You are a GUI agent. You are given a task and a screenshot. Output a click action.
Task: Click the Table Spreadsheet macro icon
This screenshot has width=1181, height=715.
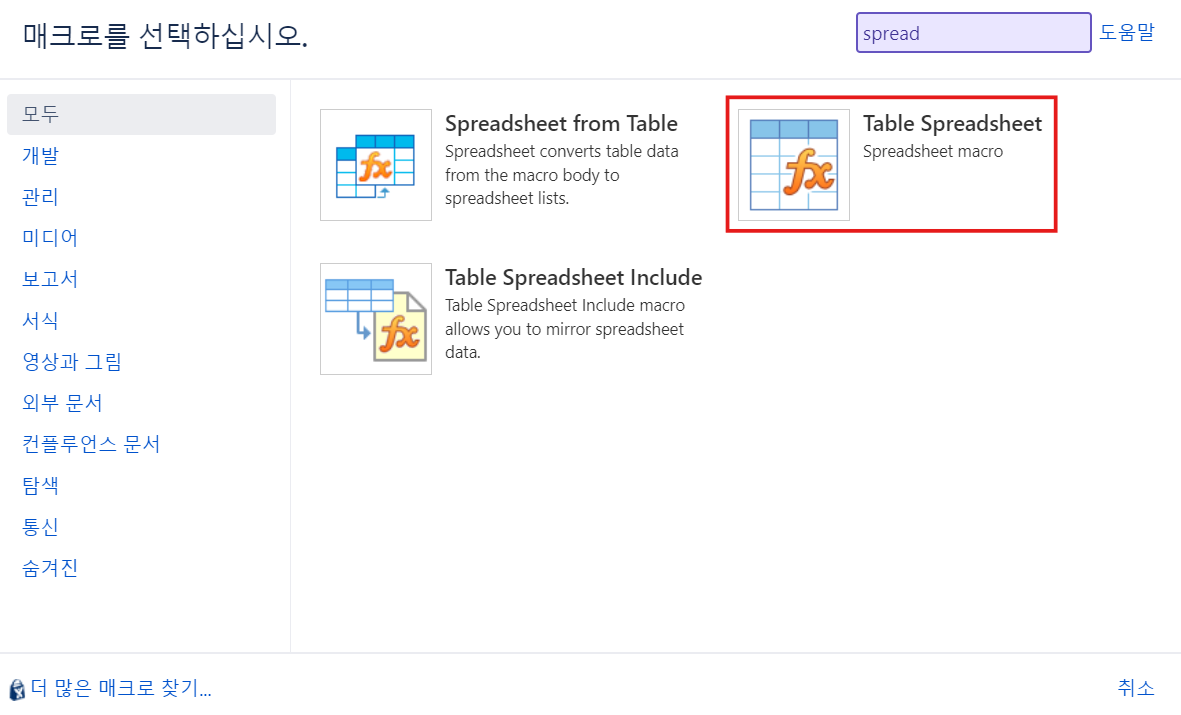pos(794,165)
